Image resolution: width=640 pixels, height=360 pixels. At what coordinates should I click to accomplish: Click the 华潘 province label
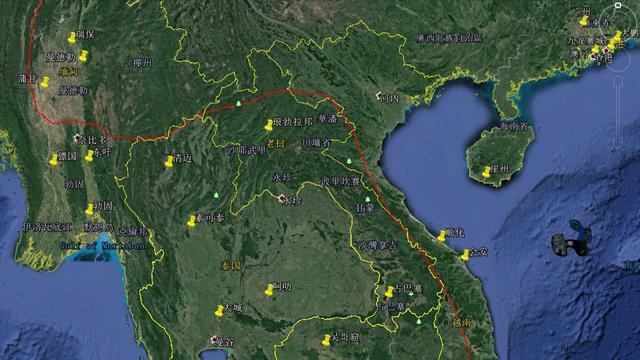pos(328,119)
